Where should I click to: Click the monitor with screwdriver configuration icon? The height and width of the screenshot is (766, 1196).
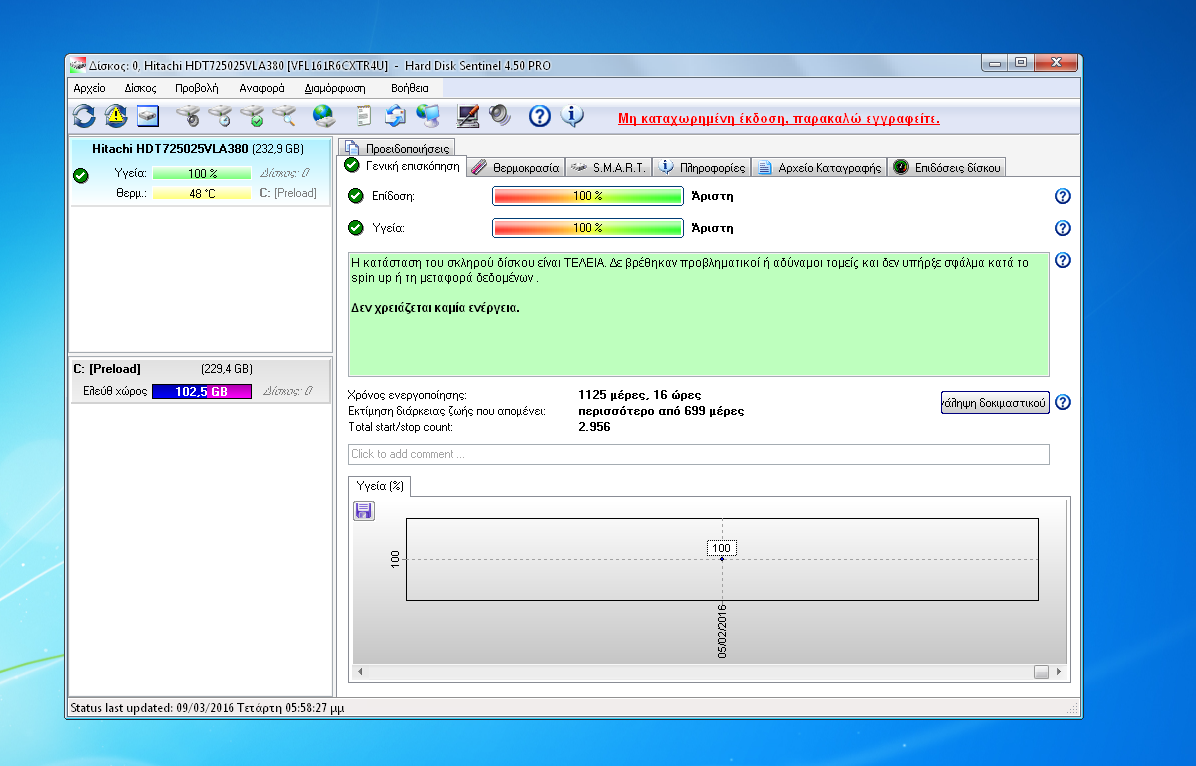tap(468, 116)
